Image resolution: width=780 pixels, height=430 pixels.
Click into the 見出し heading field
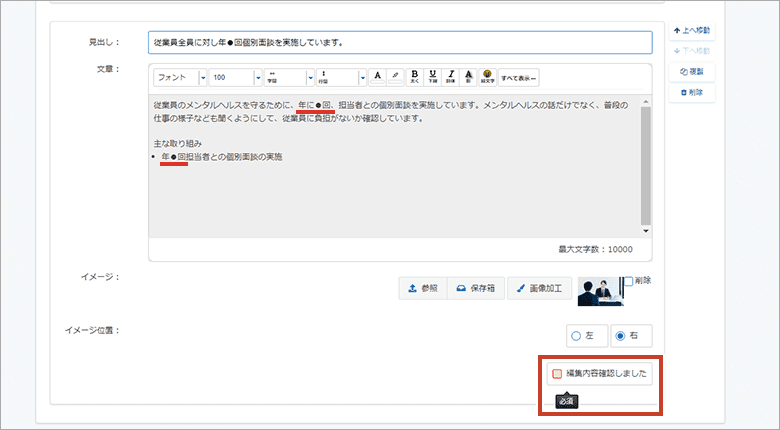tap(399, 43)
